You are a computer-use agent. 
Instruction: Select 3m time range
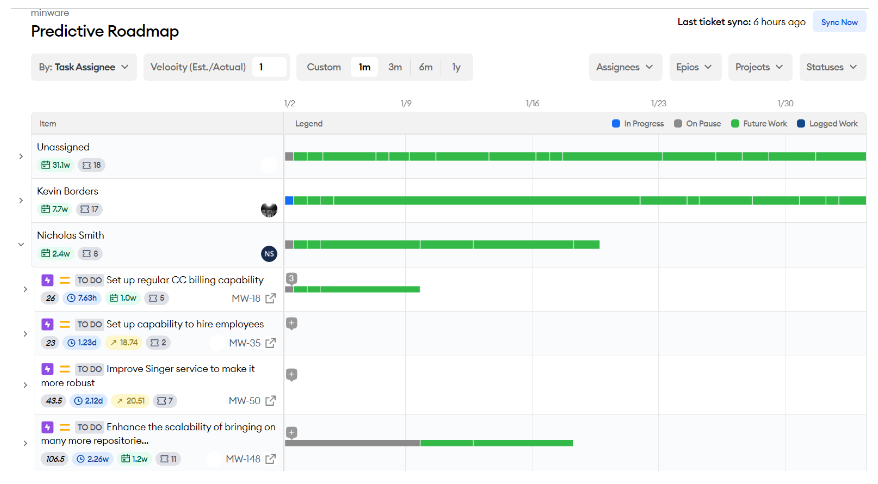pyautogui.click(x=395, y=67)
